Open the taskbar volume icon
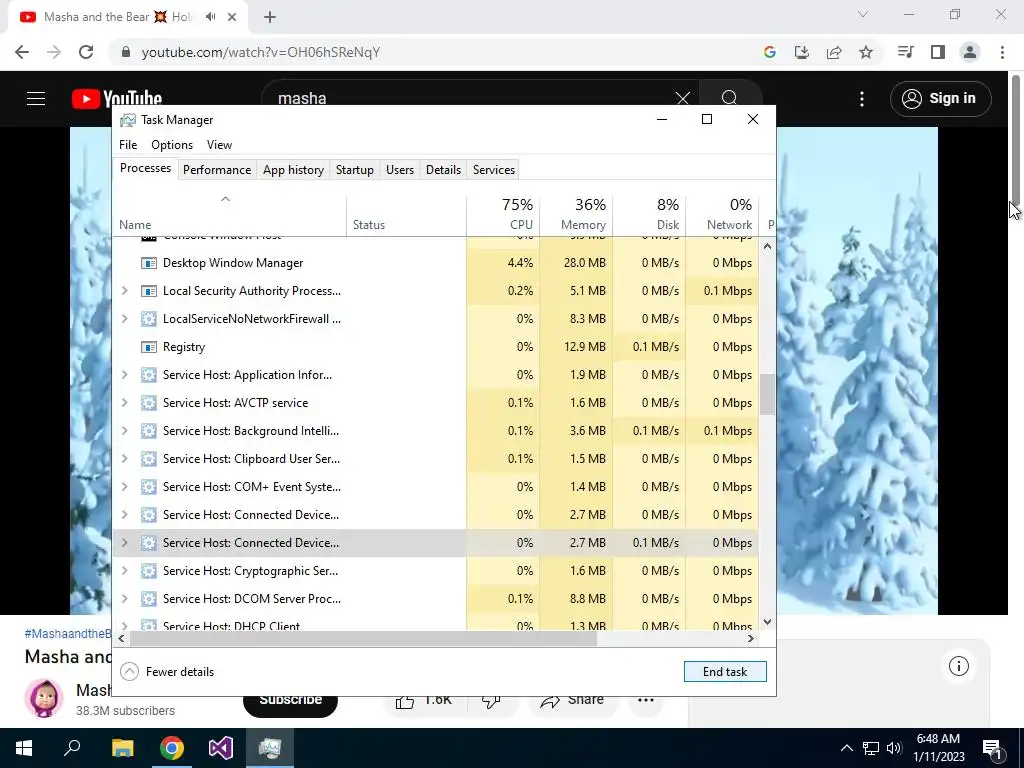This screenshot has height=768, width=1024. (x=894, y=748)
